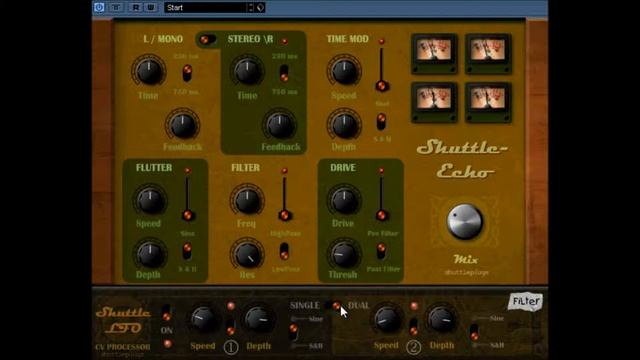Screen dimensions: 640x360
Task: Flip the L / MONO to STEREO switch
Action: pyautogui.click(x=207, y=40)
